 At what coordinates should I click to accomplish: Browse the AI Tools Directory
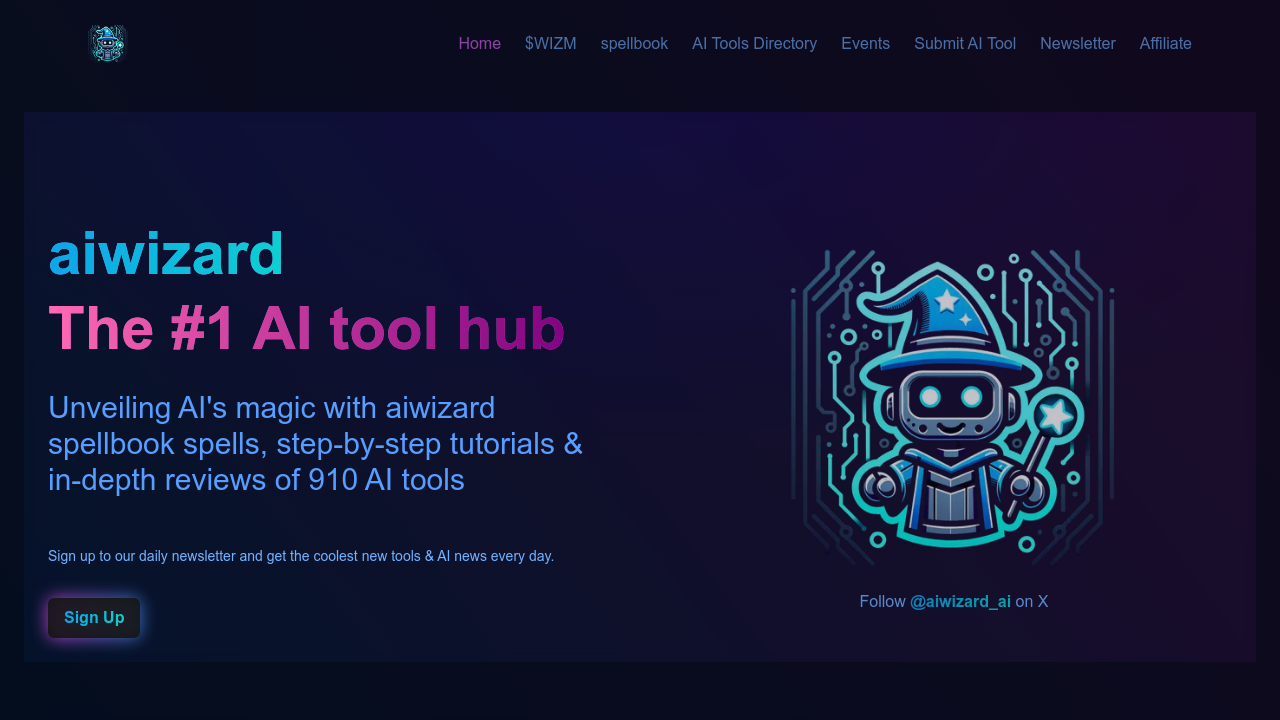(x=754, y=43)
